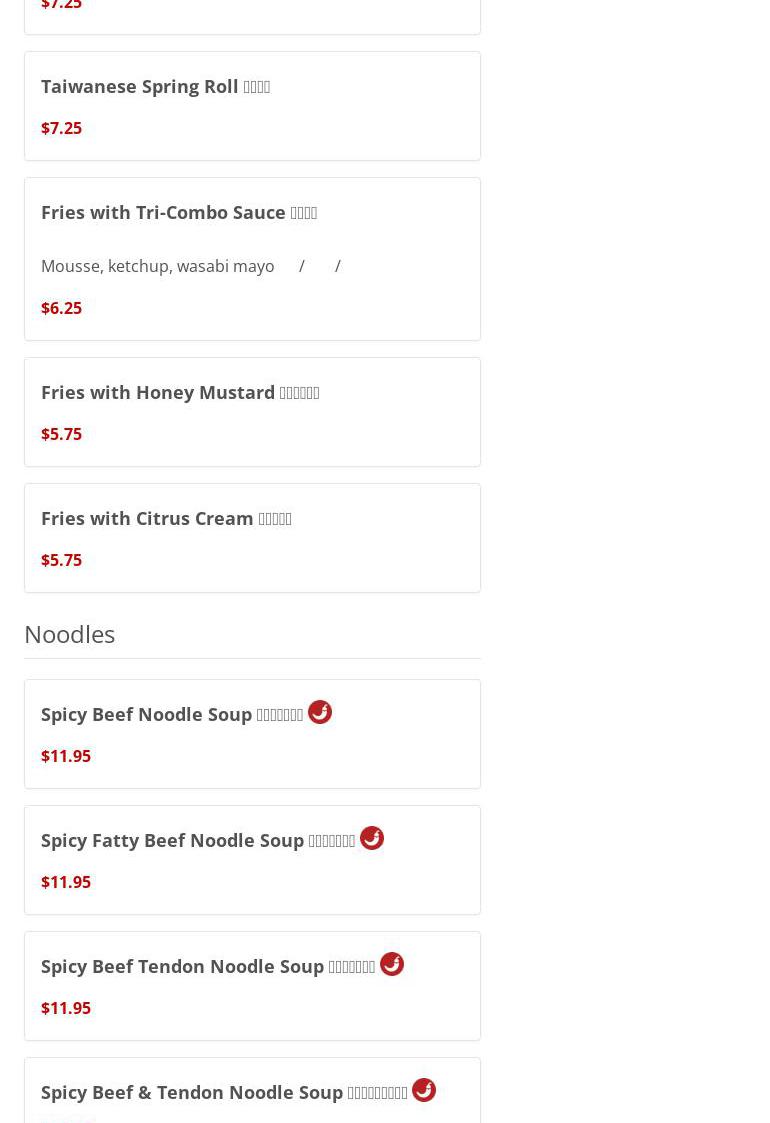
Task: Choose Spicy Beef Tendon Noodle Soup title
Action: coord(208,967)
